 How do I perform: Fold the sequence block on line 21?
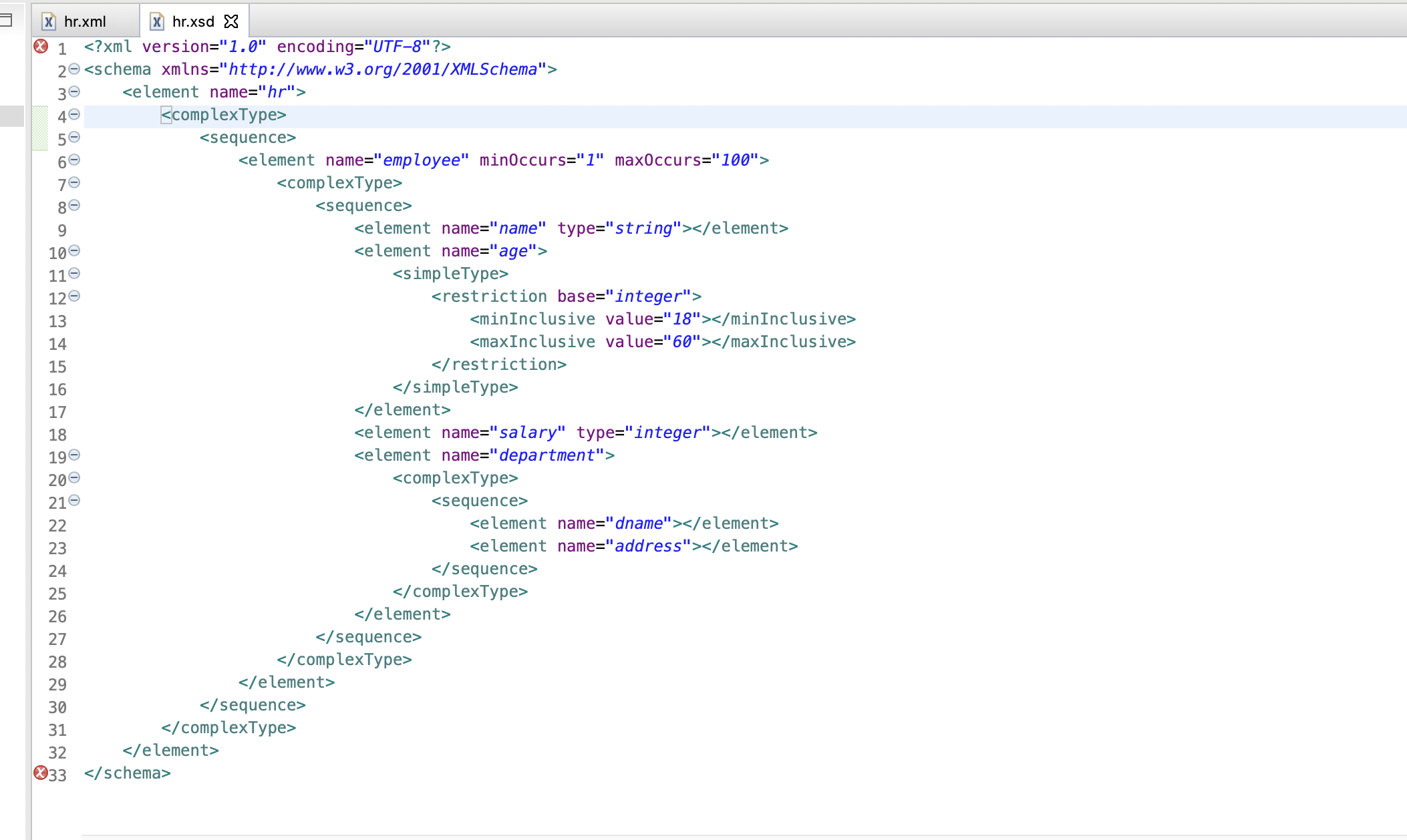click(75, 500)
